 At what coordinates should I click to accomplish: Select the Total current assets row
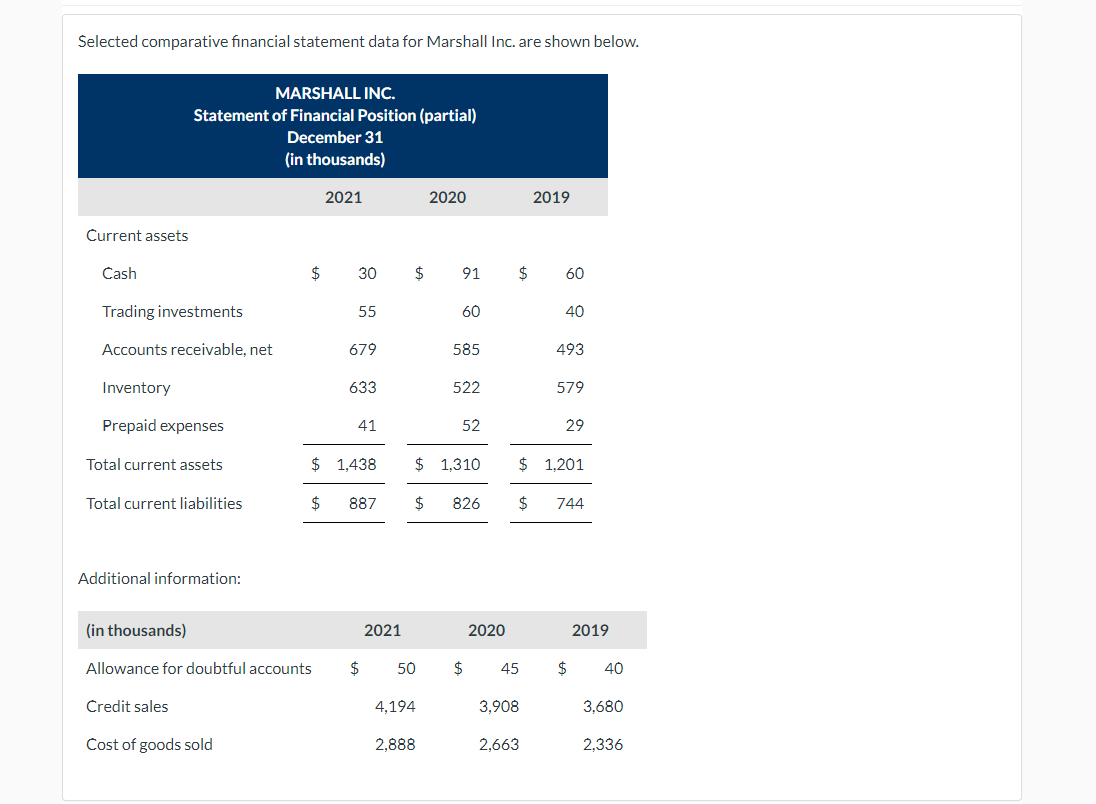pos(154,464)
